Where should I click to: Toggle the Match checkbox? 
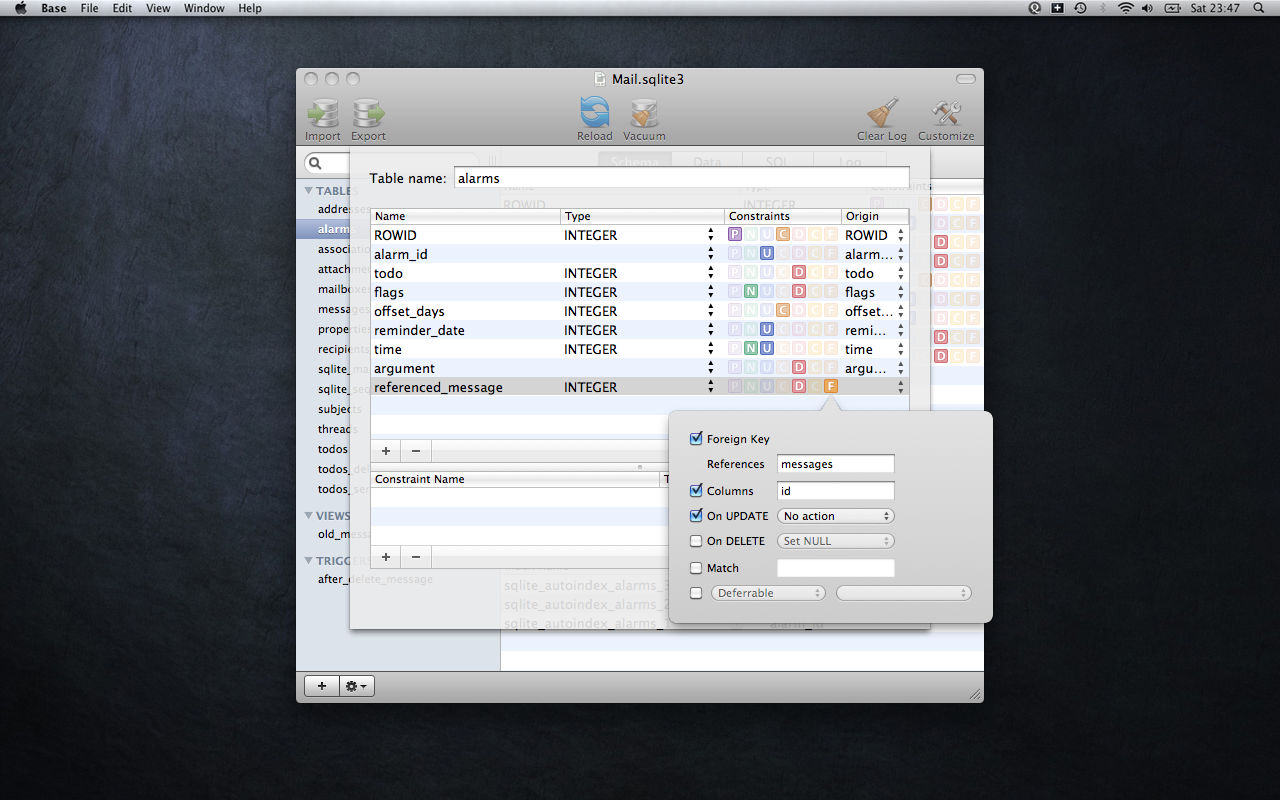coord(696,568)
